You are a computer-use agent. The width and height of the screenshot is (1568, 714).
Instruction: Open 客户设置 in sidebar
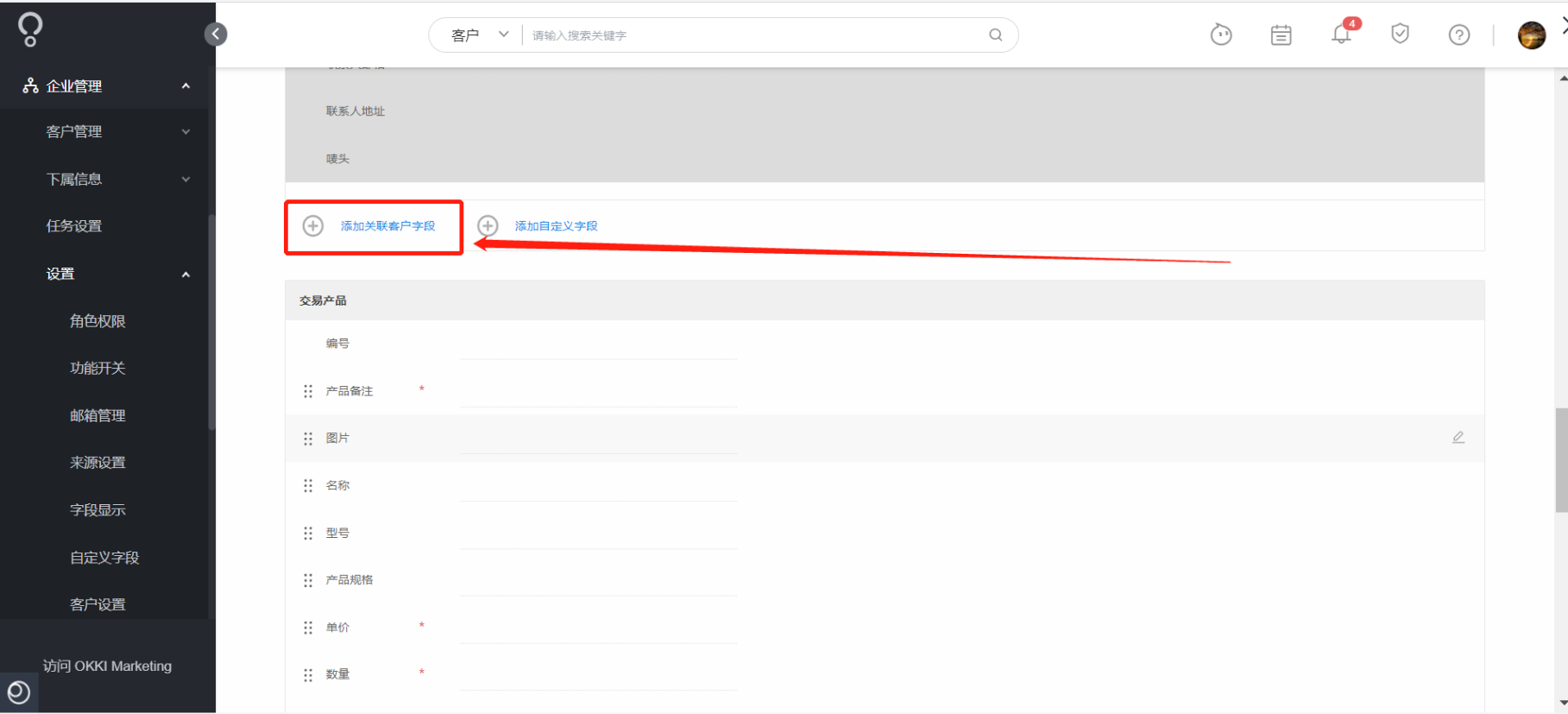pos(98,604)
